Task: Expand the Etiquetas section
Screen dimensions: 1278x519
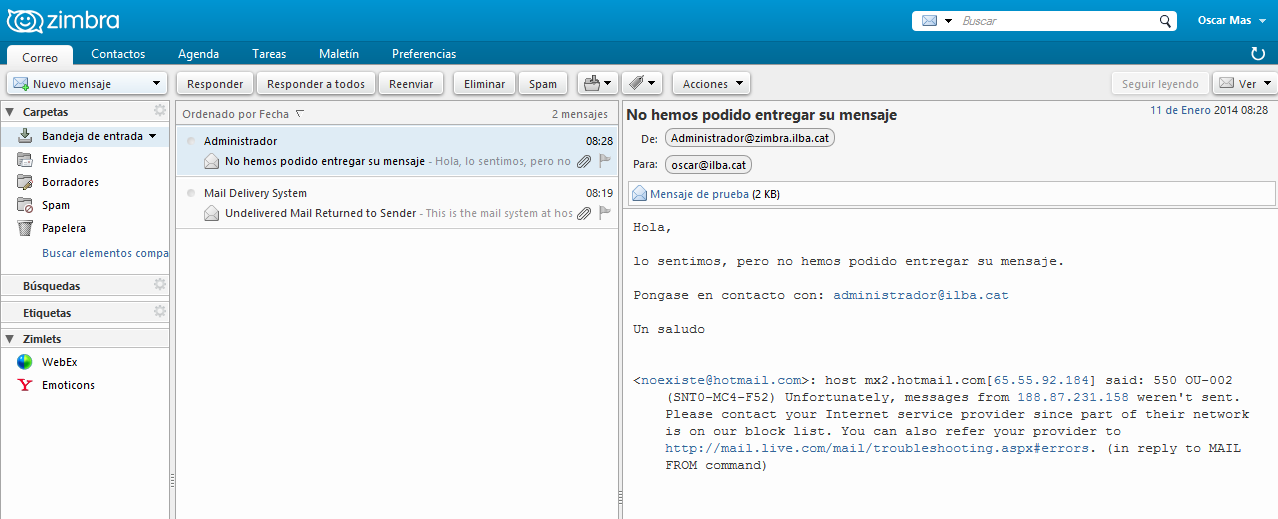Action: click(47, 313)
